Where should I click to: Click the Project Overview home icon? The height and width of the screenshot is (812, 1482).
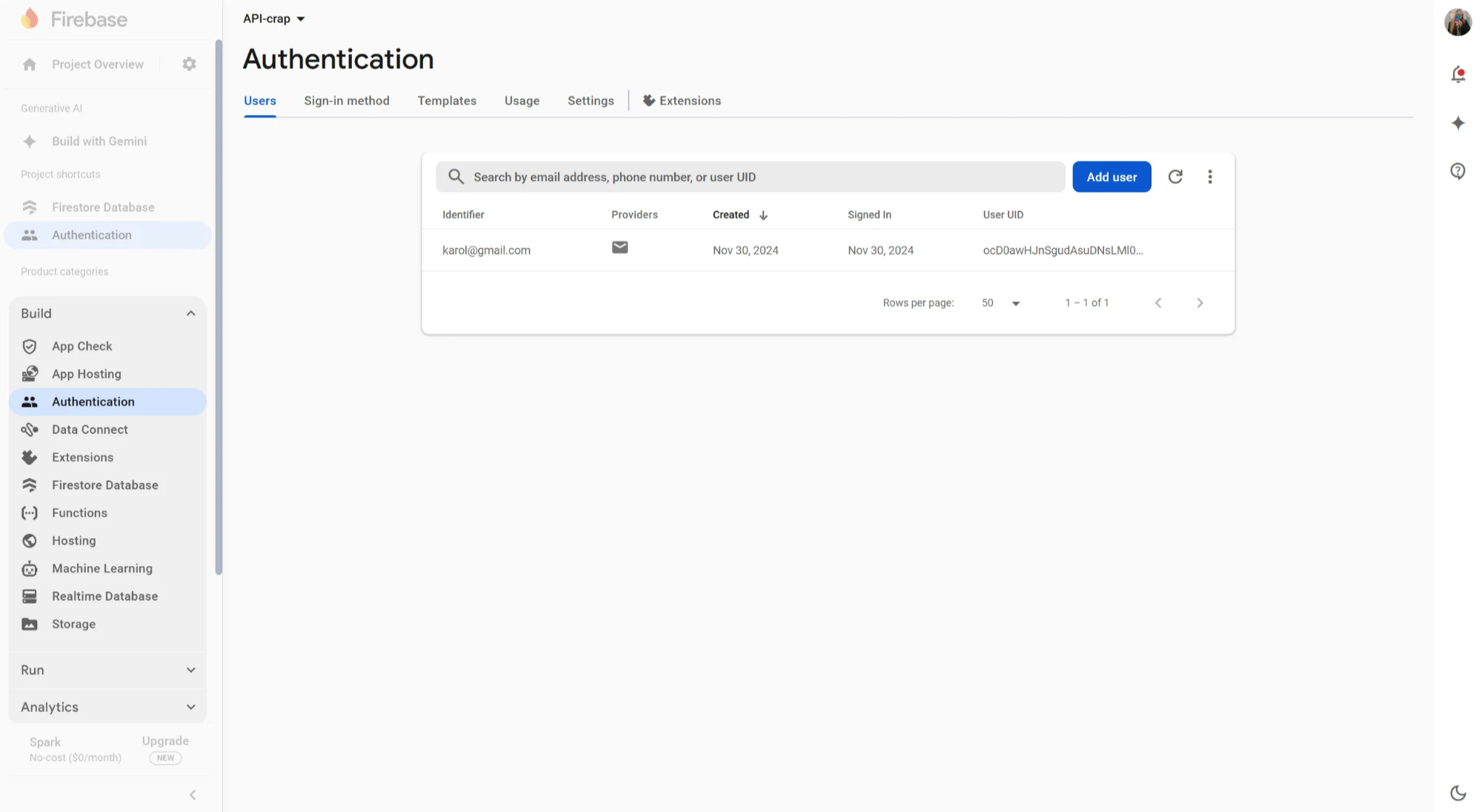(30, 64)
